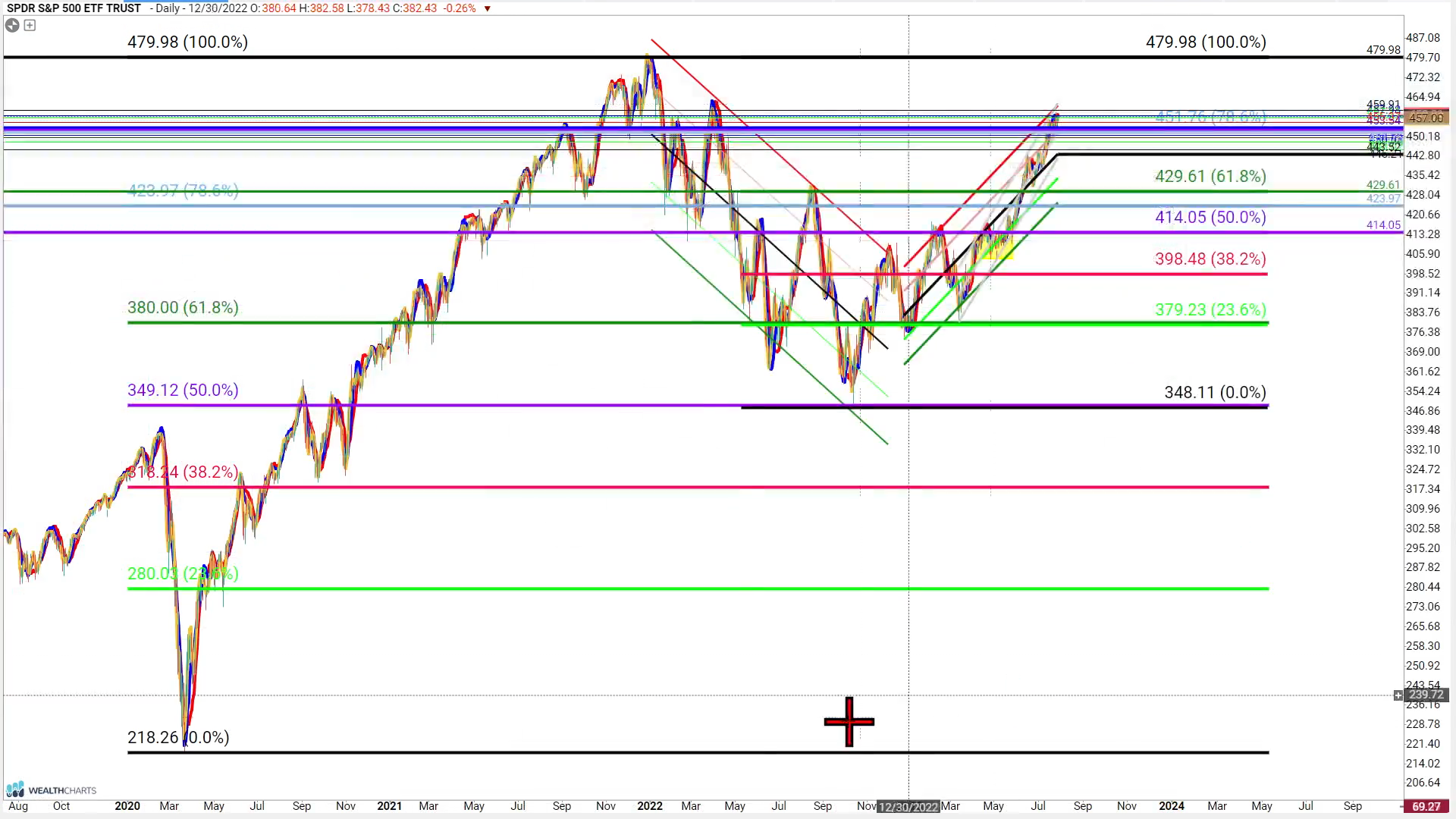
Task: Select the faded 423.97 (78.6%) Fibonacci label
Action: [183, 190]
